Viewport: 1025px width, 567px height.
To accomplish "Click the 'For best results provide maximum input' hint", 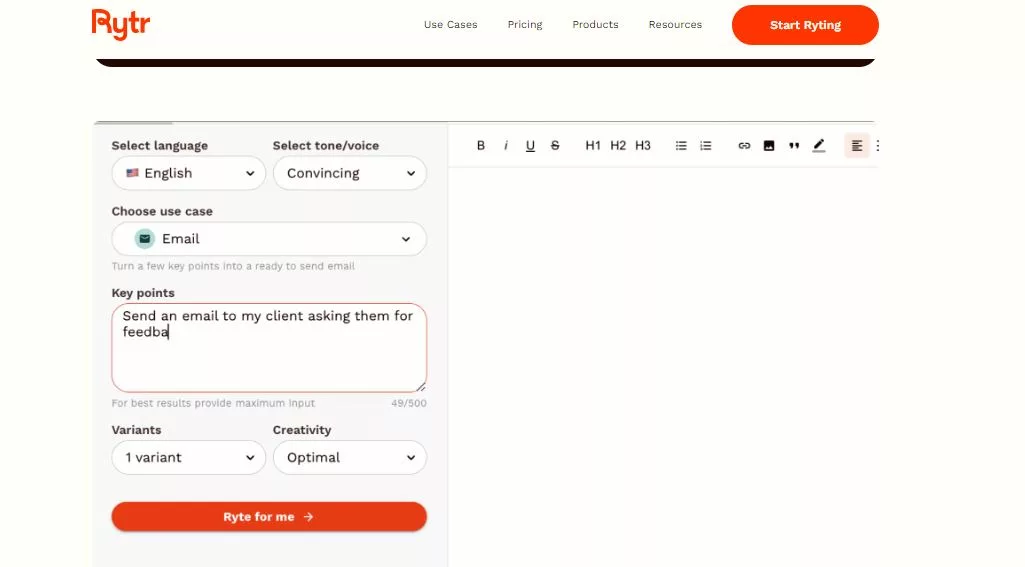I will (213, 404).
